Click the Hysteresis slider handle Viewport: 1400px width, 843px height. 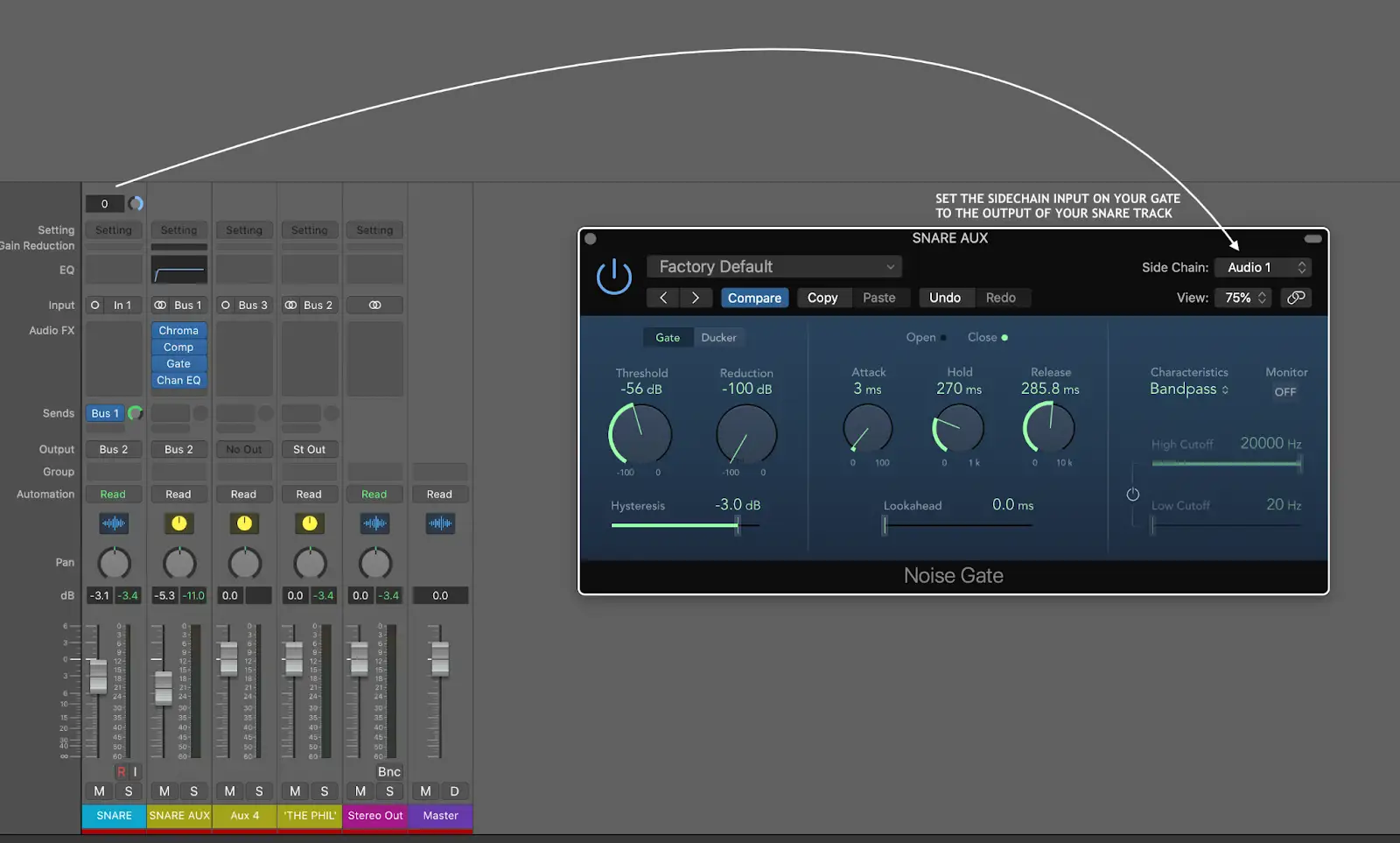(x=738, y=525)
